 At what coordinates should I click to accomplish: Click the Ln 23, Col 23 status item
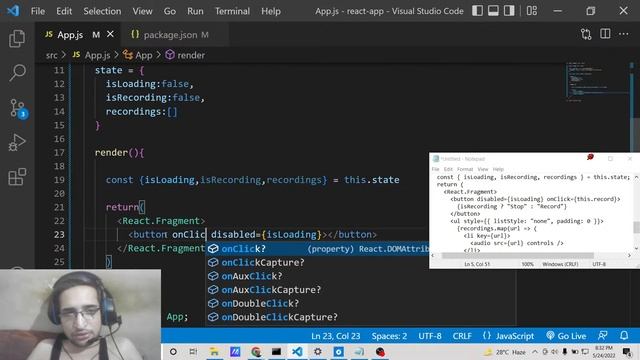tap(336, 336)
